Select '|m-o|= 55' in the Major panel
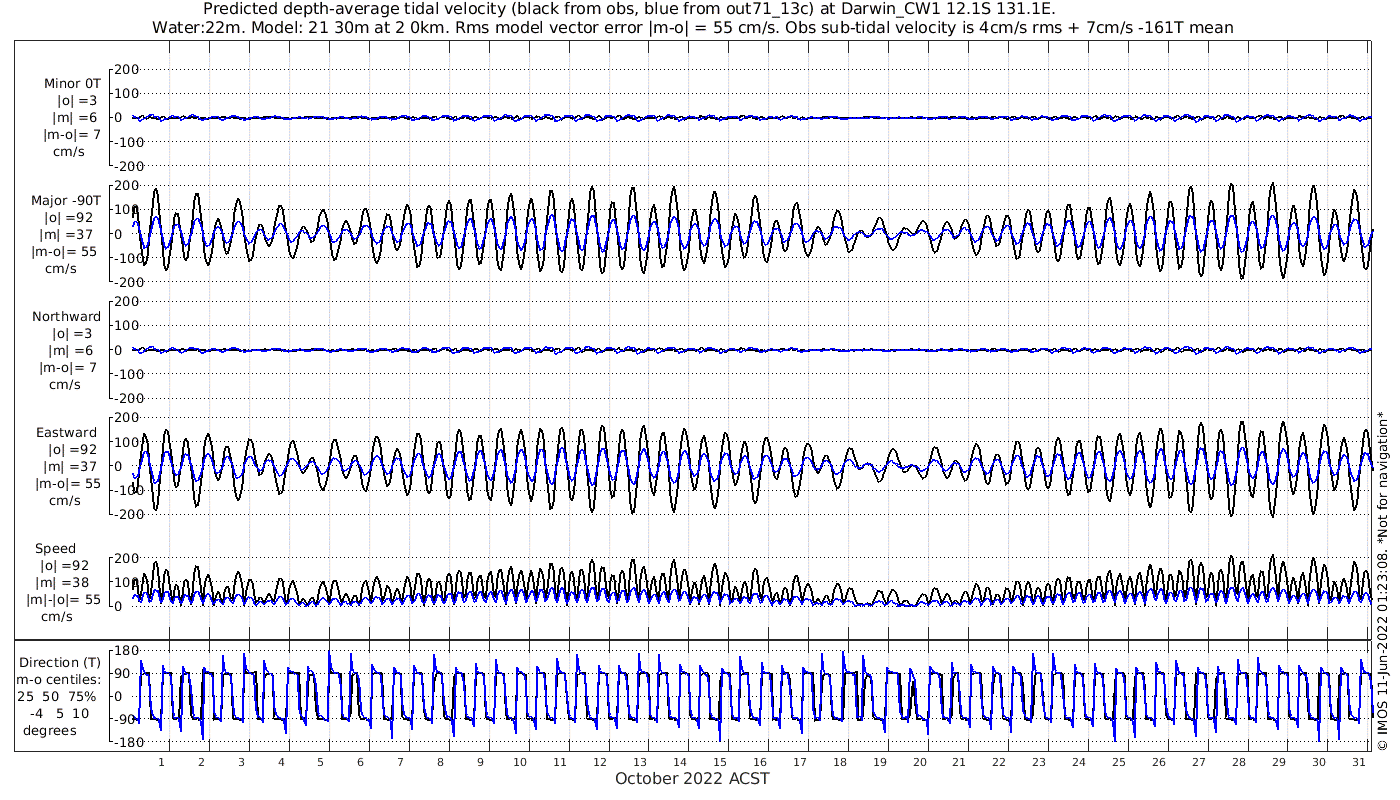 [66, 252]
